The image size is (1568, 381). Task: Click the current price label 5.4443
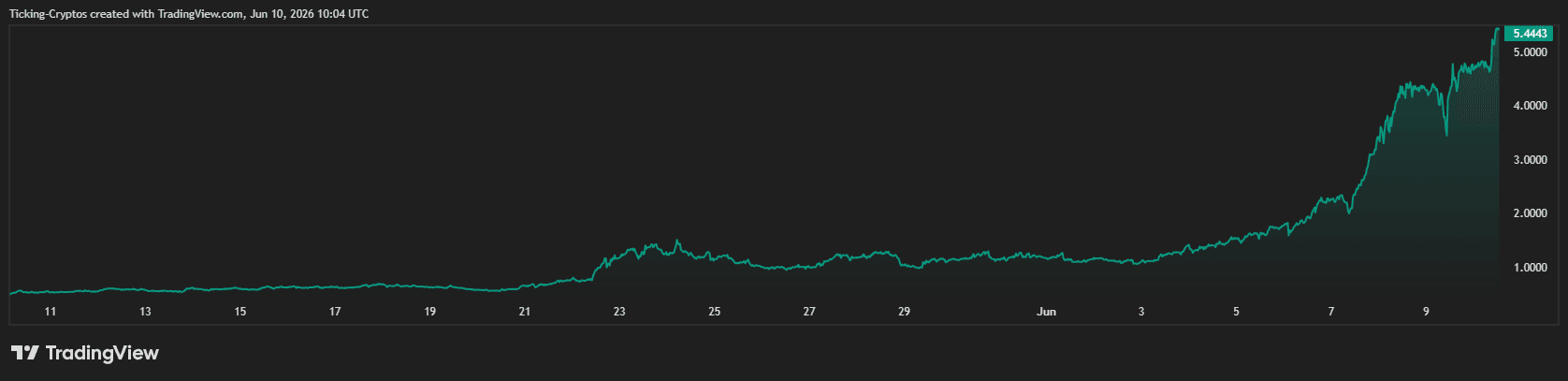tap(1529, 34)
